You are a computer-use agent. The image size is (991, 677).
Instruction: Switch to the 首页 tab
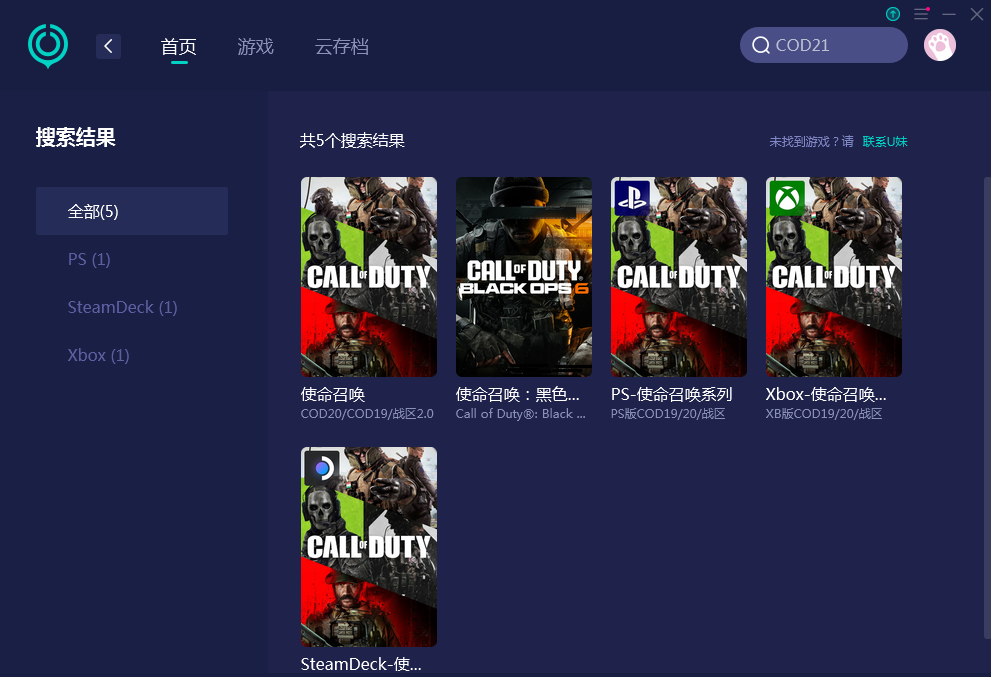point(179,47)
